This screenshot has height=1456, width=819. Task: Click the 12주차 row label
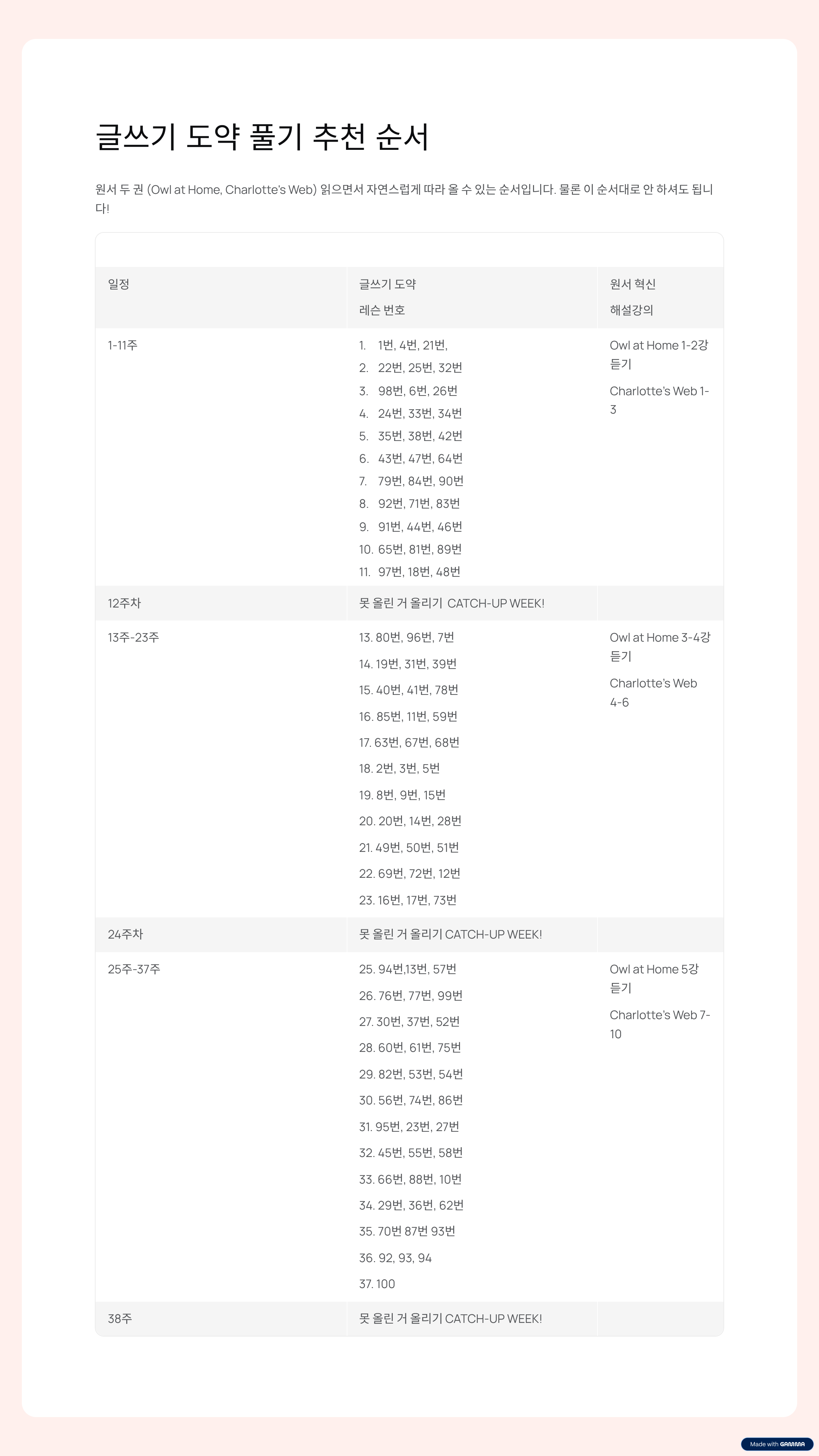point(124,603)
